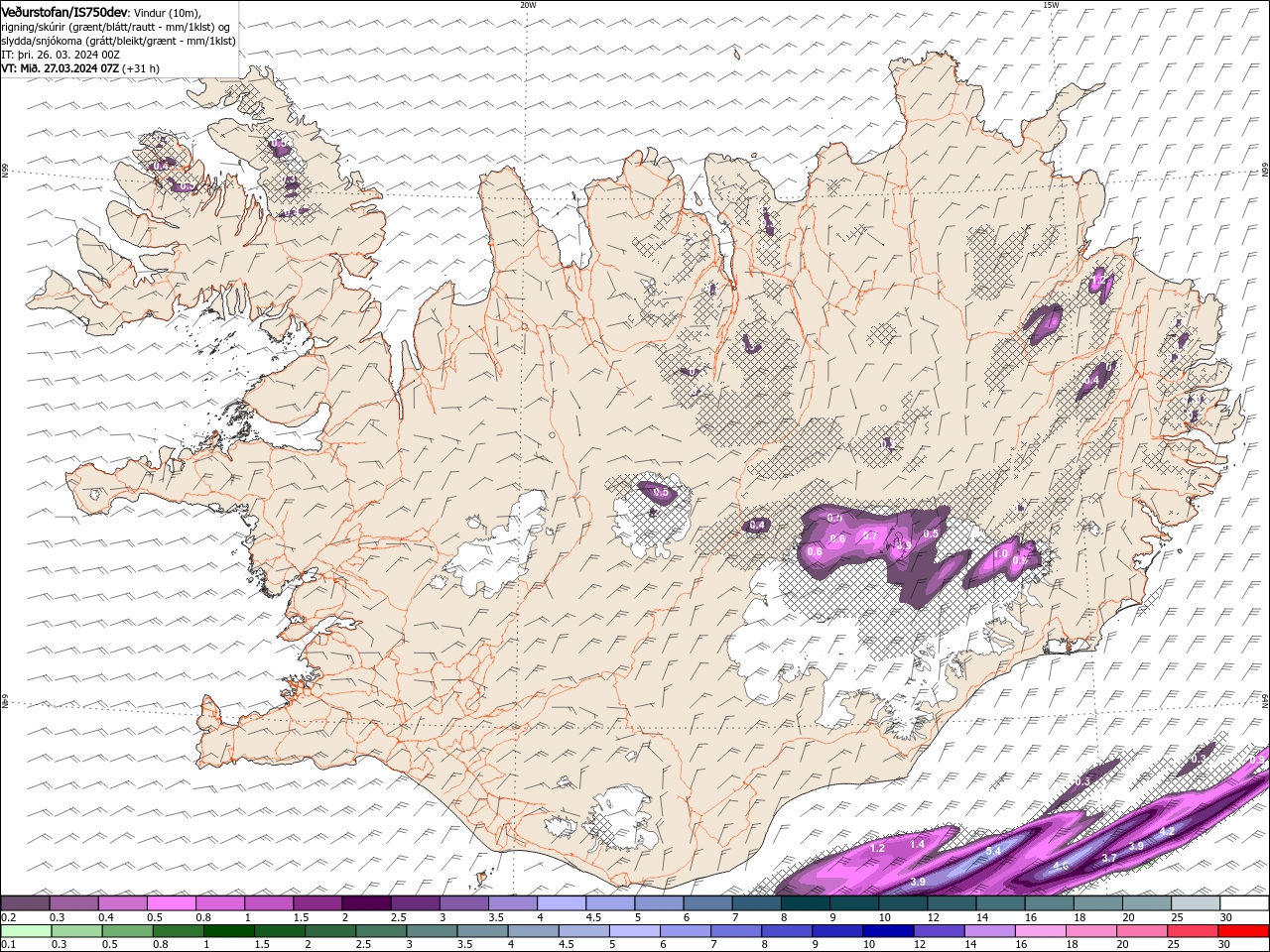This screenshot has height=952, width=1270.
Task: Pick the snow legend swatch starting at 20
Action: pyautogui.click(x=1147, y=903)
